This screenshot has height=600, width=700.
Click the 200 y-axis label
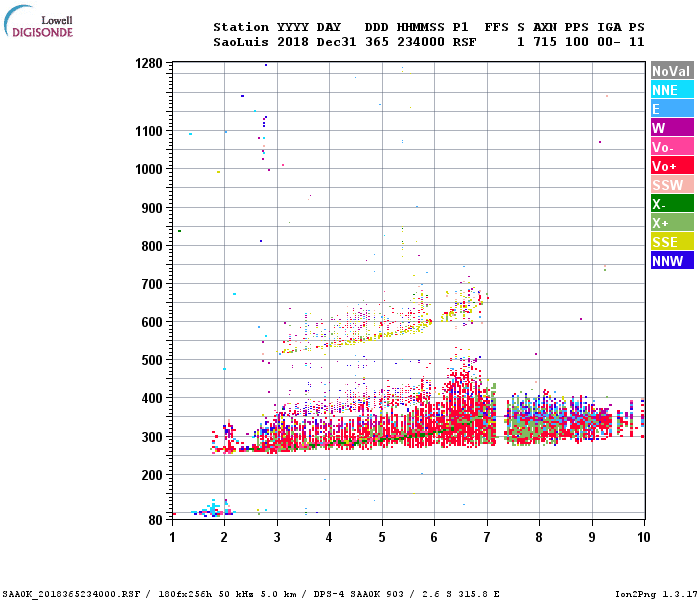(152, 475)
